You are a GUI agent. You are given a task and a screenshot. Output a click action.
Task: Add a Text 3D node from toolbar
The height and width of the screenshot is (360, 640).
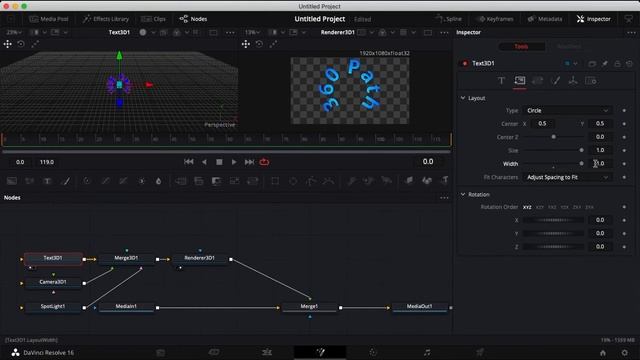[x=444, y=181]
